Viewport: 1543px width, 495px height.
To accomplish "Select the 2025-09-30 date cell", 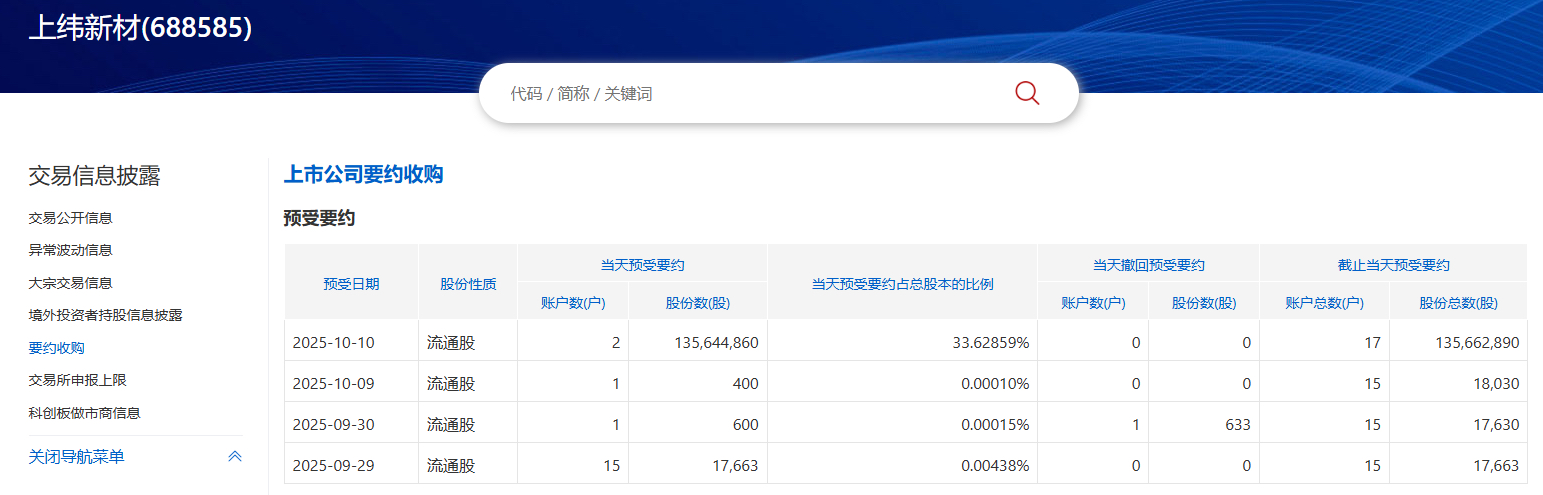I will [x=351, y=424].
